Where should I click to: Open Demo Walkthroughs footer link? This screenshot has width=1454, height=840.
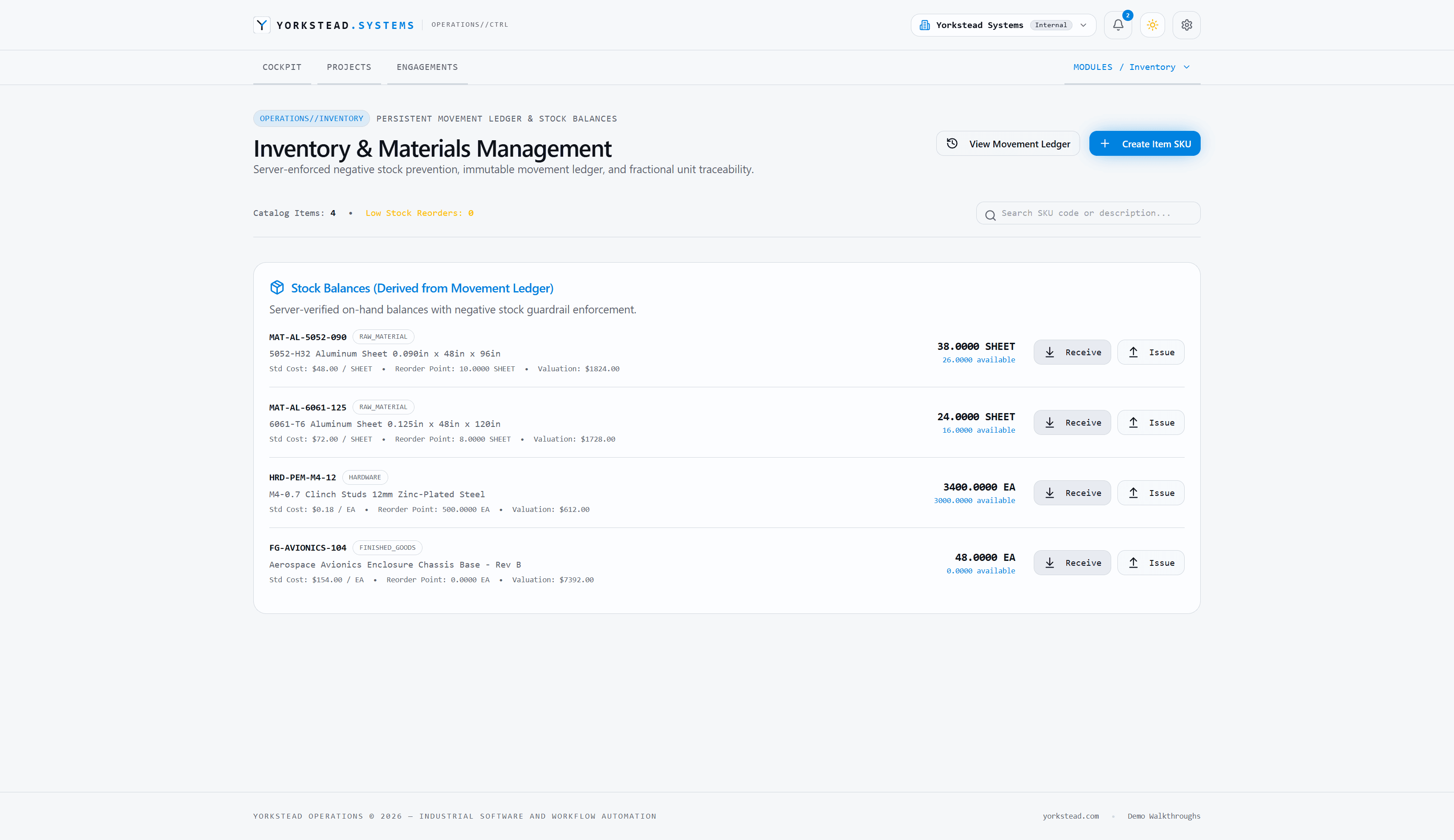1164,816
